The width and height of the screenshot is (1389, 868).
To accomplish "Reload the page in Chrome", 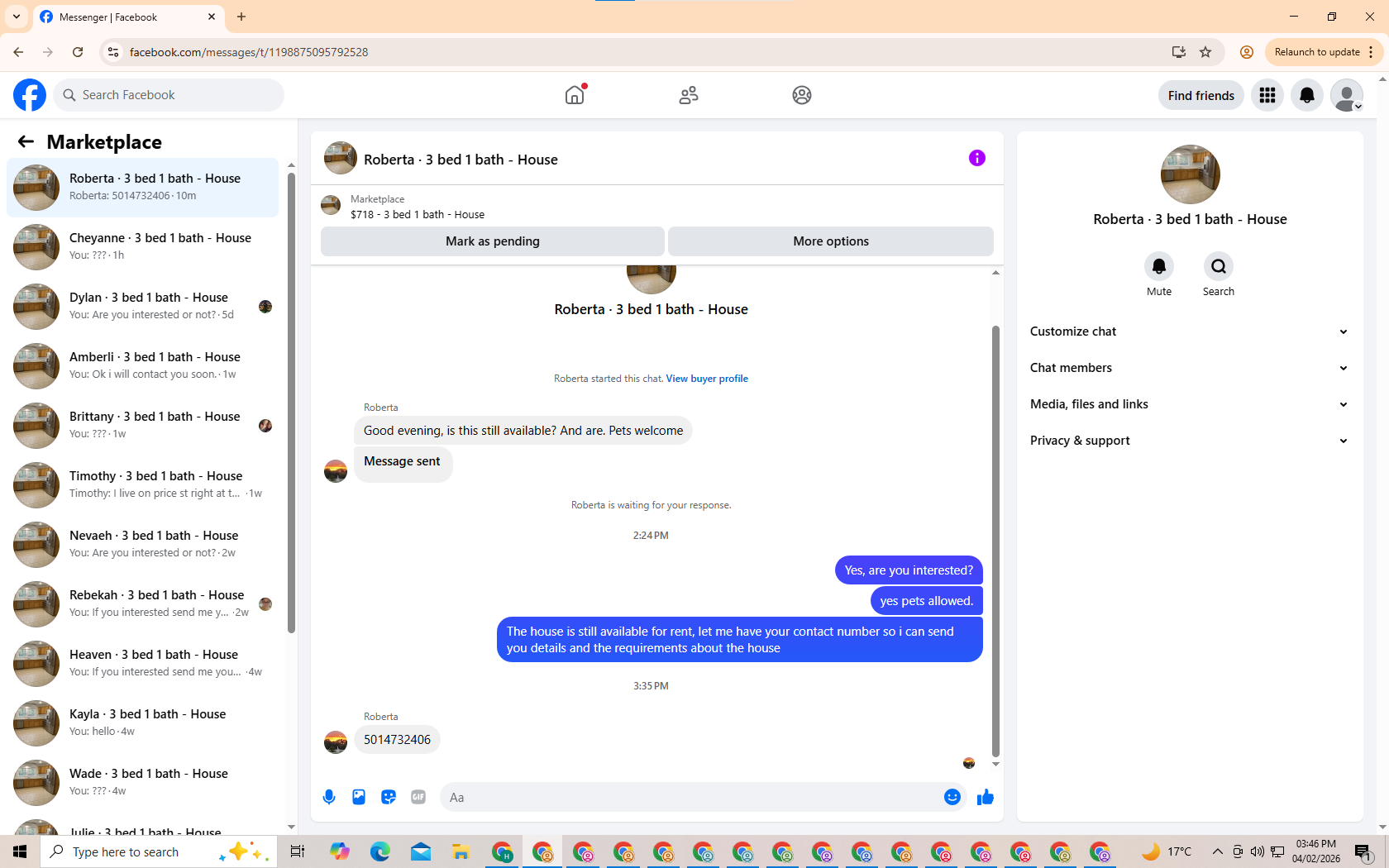I will click(x=78, y=52).
